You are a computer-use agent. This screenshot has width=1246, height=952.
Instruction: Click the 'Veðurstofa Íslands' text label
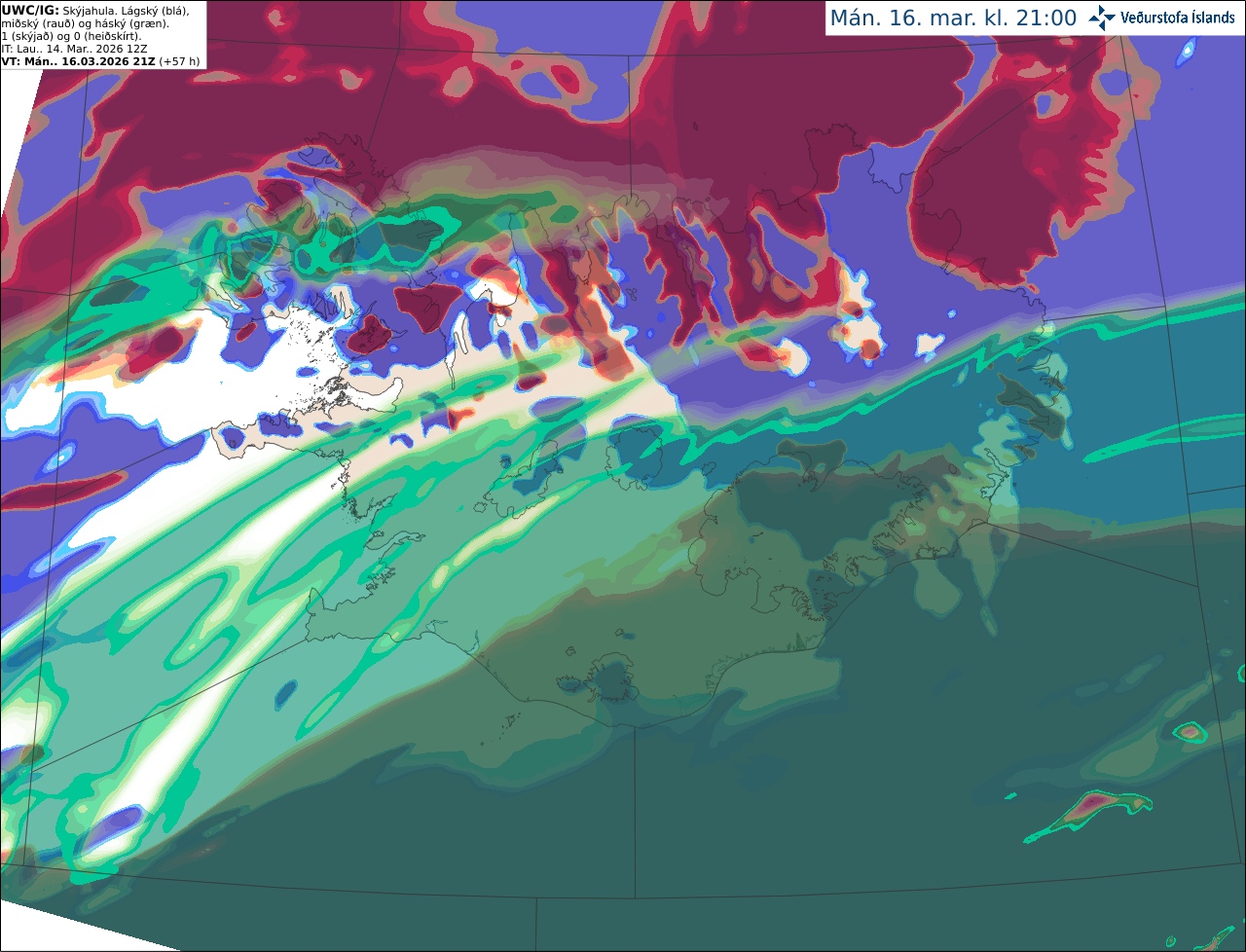[1178, 18]
